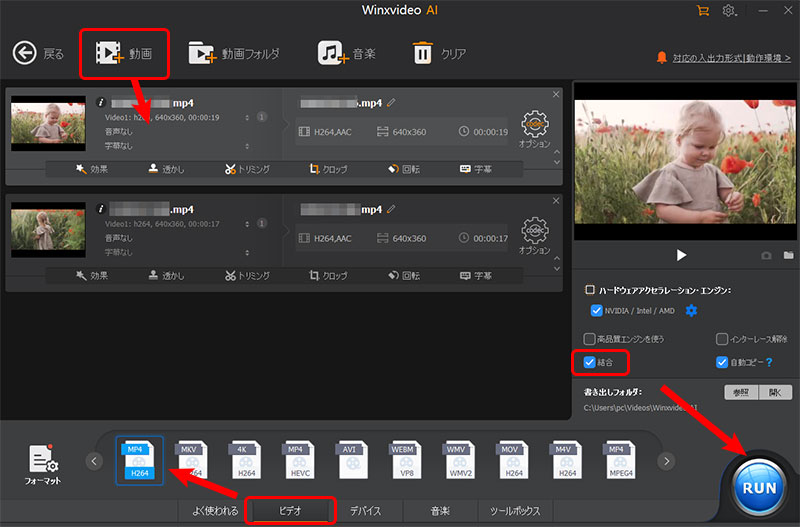Play the preview video
Screen dimensions: 800x527
(682, 255)
